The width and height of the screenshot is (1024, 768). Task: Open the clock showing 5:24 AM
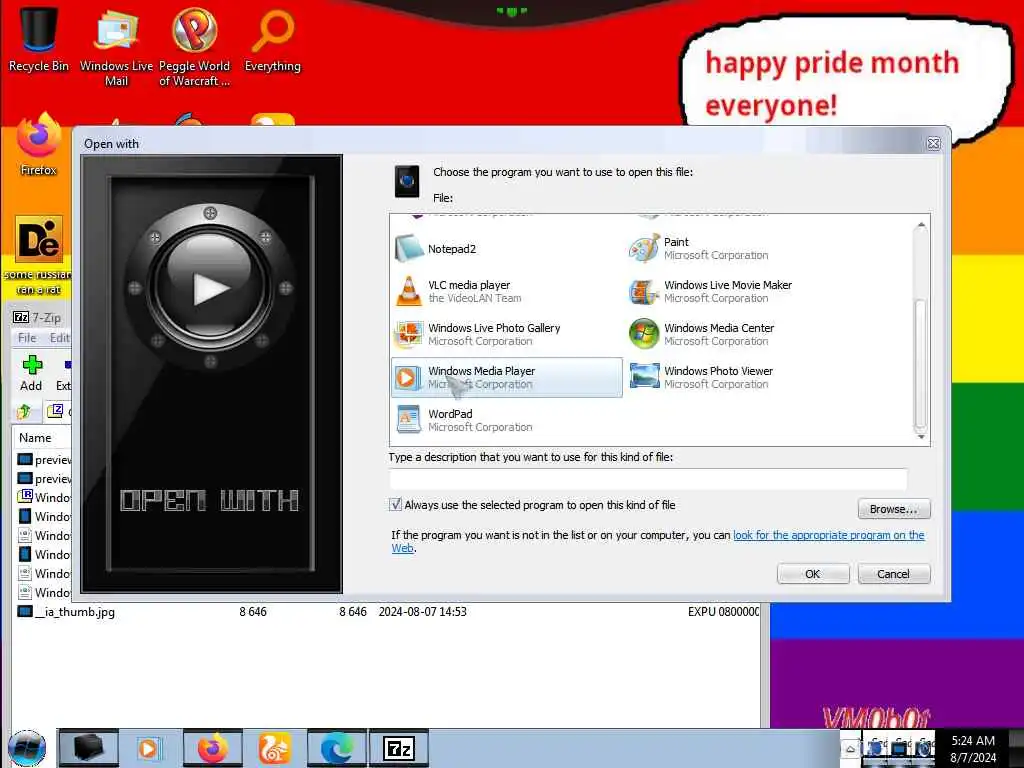[x=973, y=749]
